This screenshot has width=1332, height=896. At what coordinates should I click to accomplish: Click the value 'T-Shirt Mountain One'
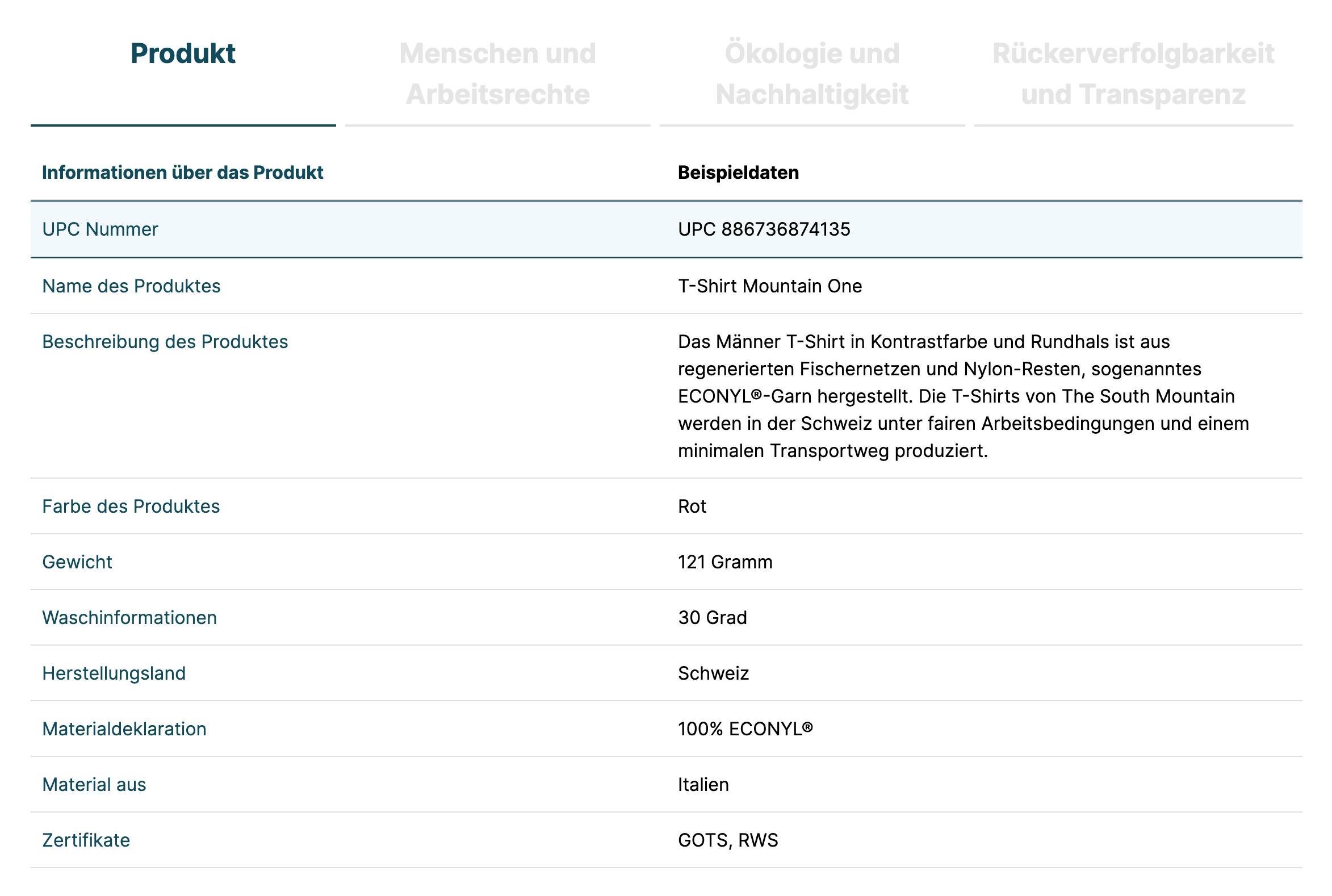(770, 286)
